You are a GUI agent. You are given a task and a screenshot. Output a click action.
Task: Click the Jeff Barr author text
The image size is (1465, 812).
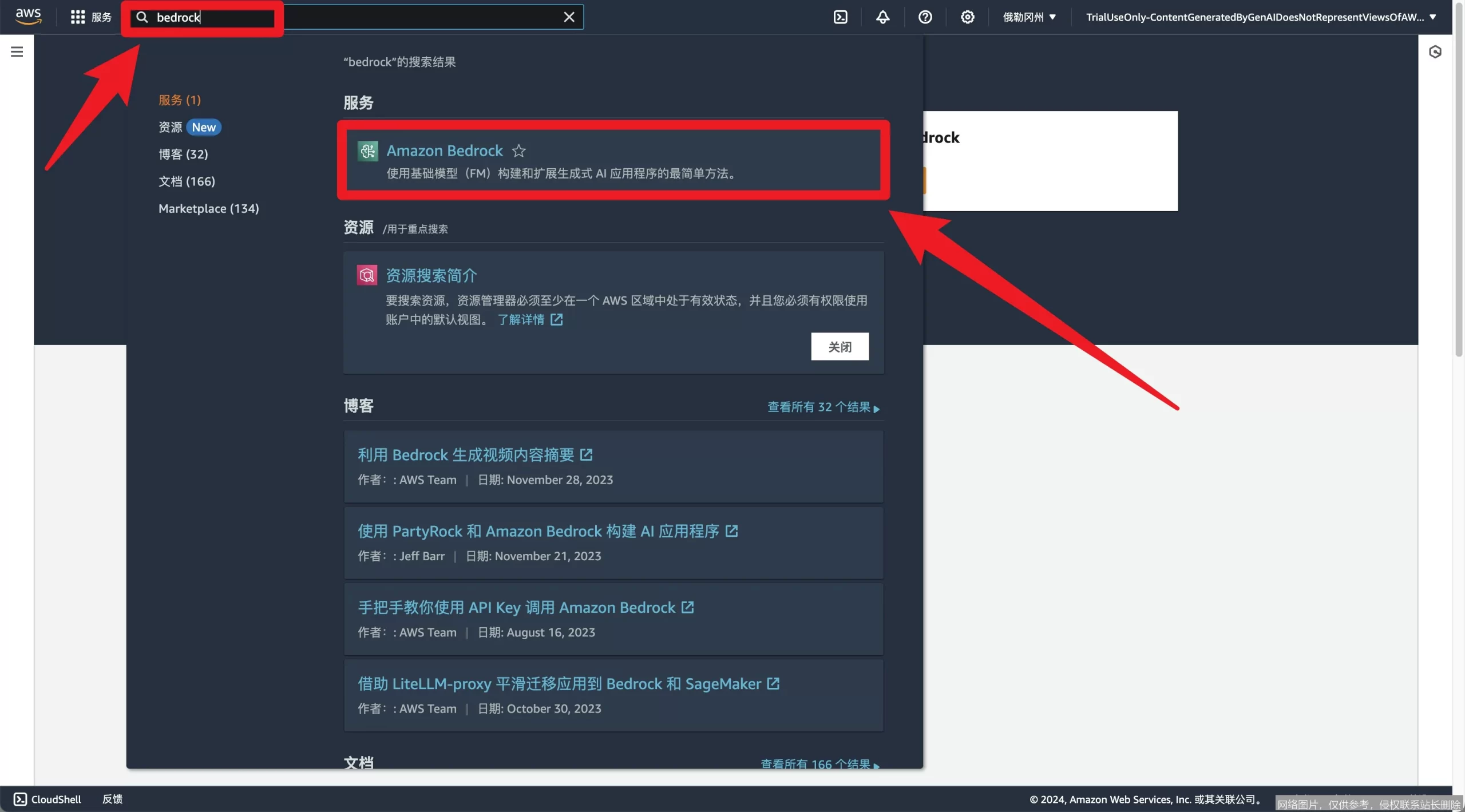tap(422, 556)
